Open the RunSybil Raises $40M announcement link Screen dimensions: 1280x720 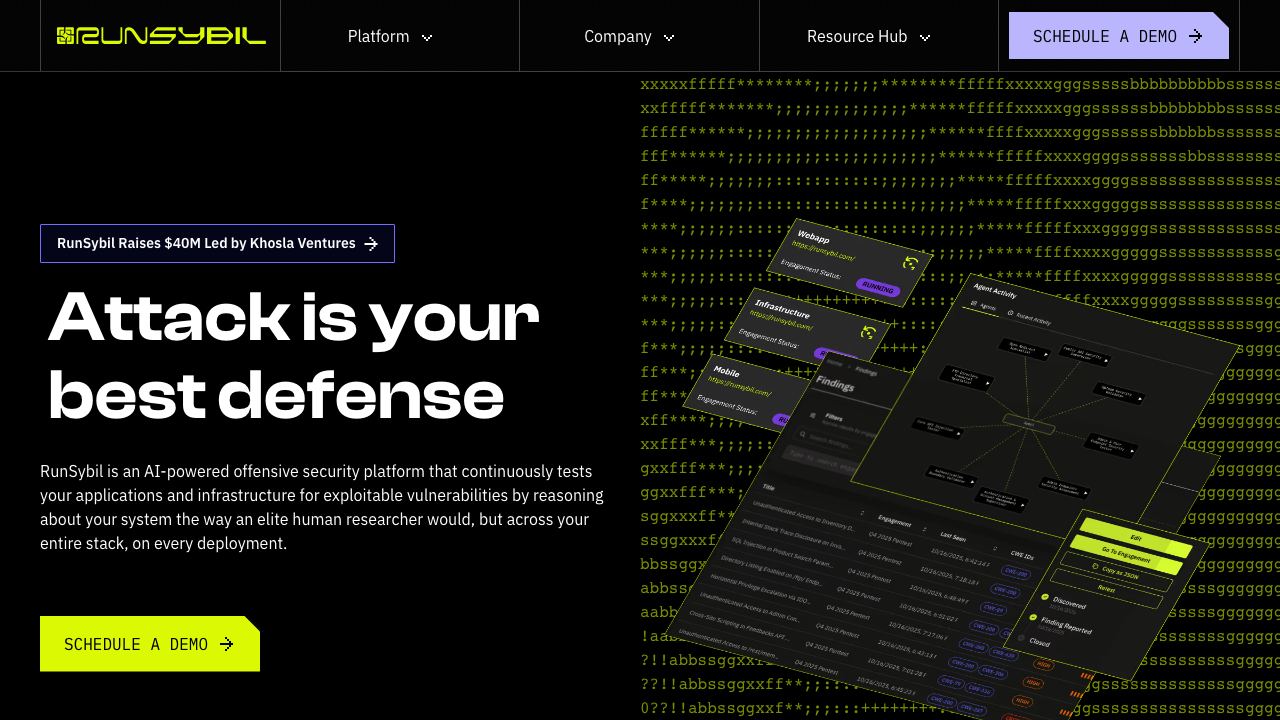[x=217, y=243]
